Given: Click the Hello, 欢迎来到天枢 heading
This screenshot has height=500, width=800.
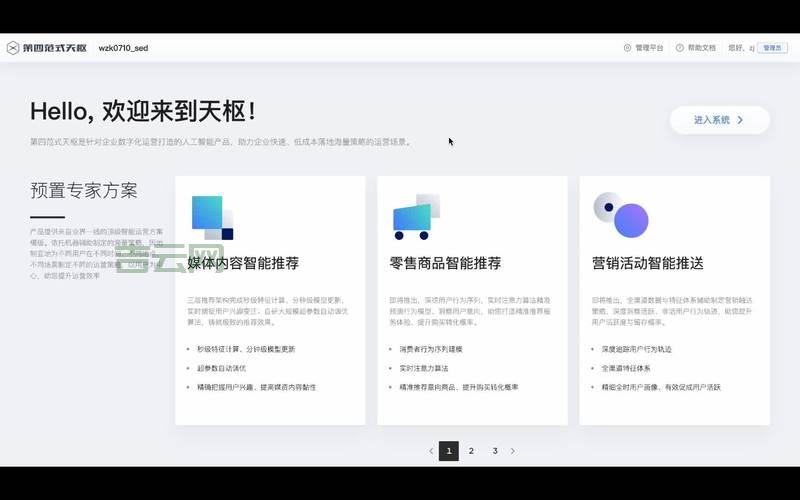Looking at the screenshot, I should 143,111.
